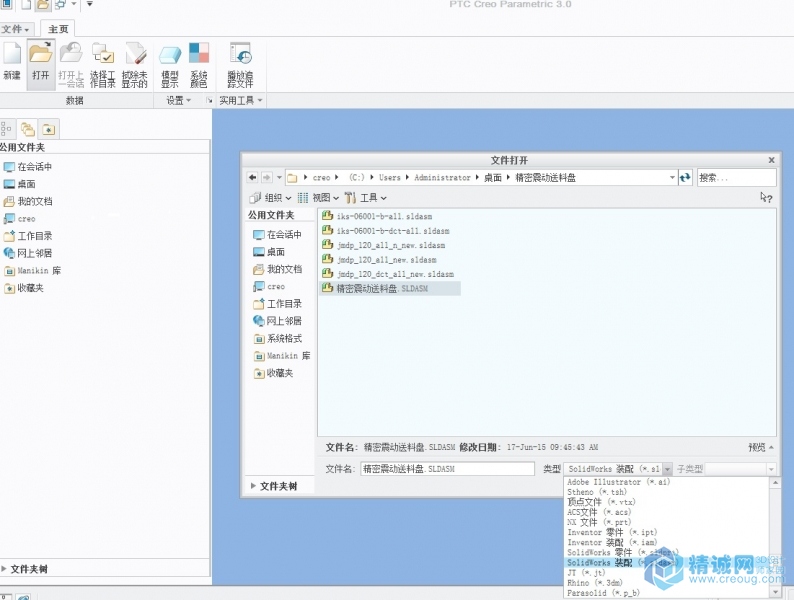The width and height of the screenshot is (794, 600).
Task: Expand the 预览 preview panel
Action: click(x=761, y=447)
